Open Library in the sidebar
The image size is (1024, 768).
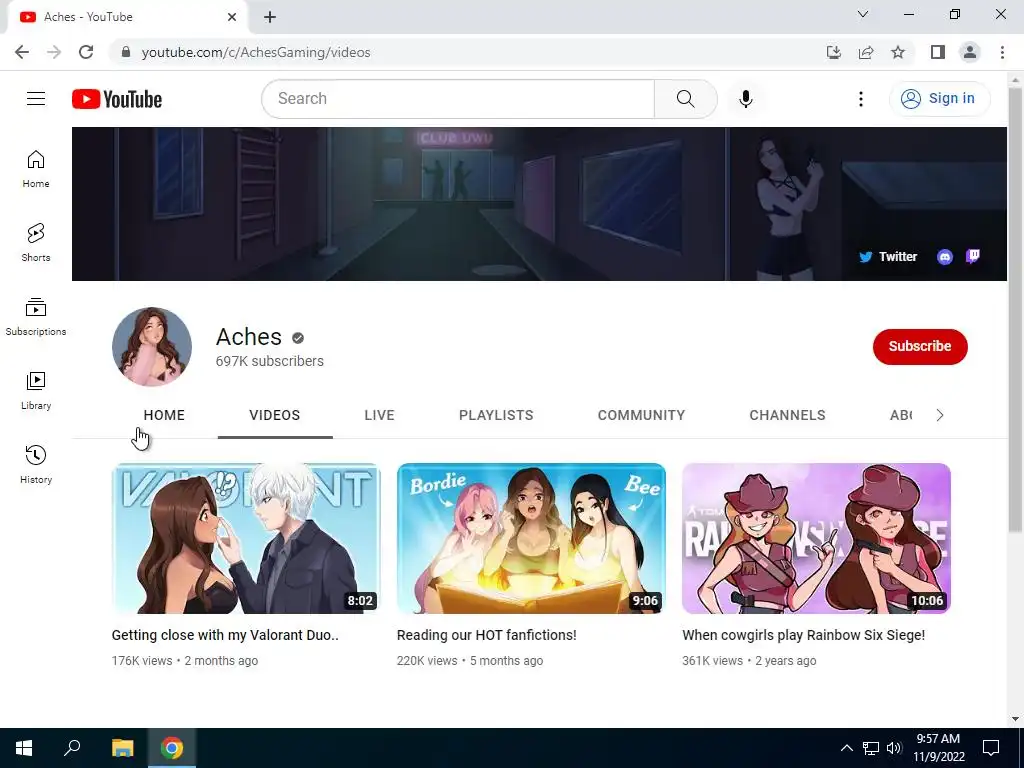tap(36, 391)
